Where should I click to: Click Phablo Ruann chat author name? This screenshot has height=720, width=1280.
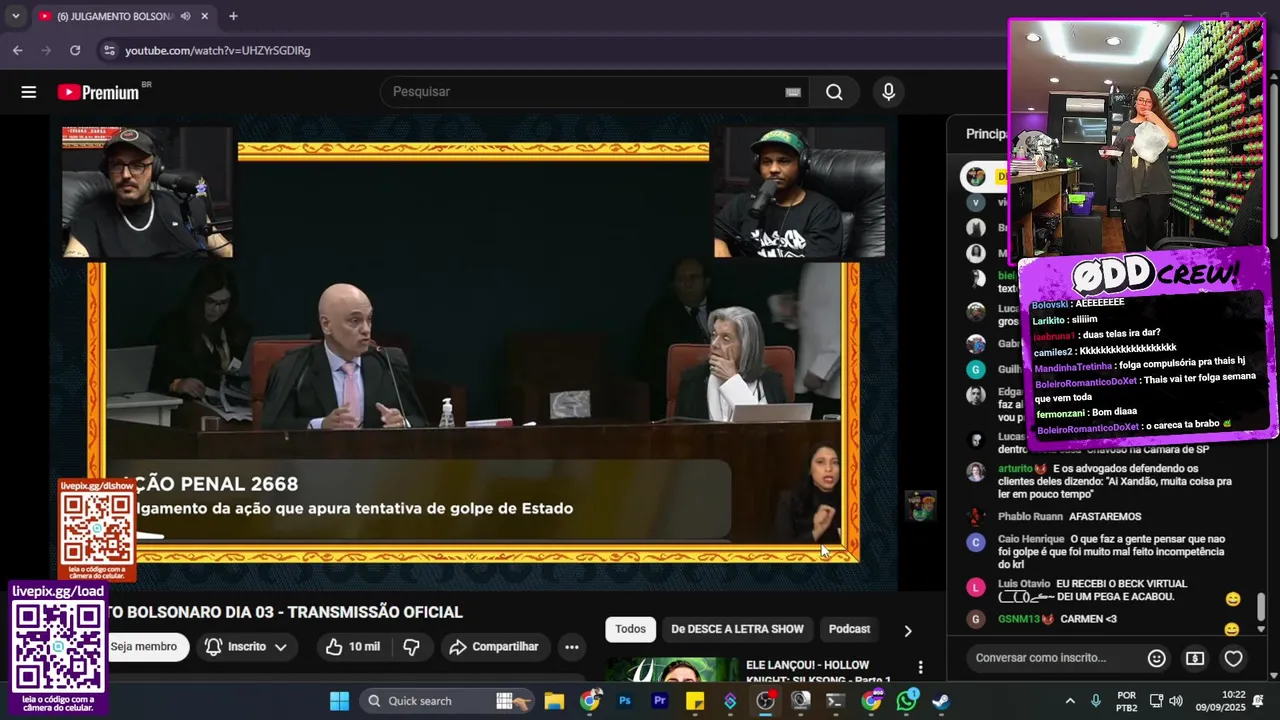(1030, 517)
